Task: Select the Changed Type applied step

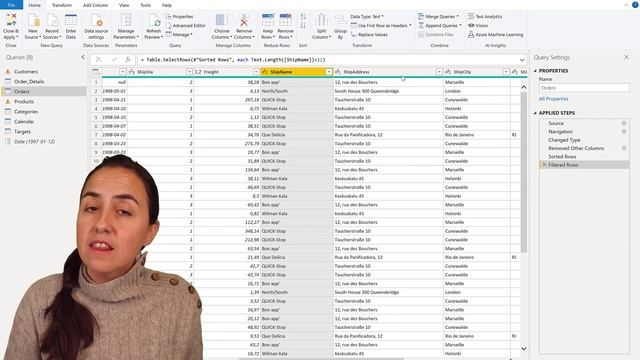Action: [564, 140]
